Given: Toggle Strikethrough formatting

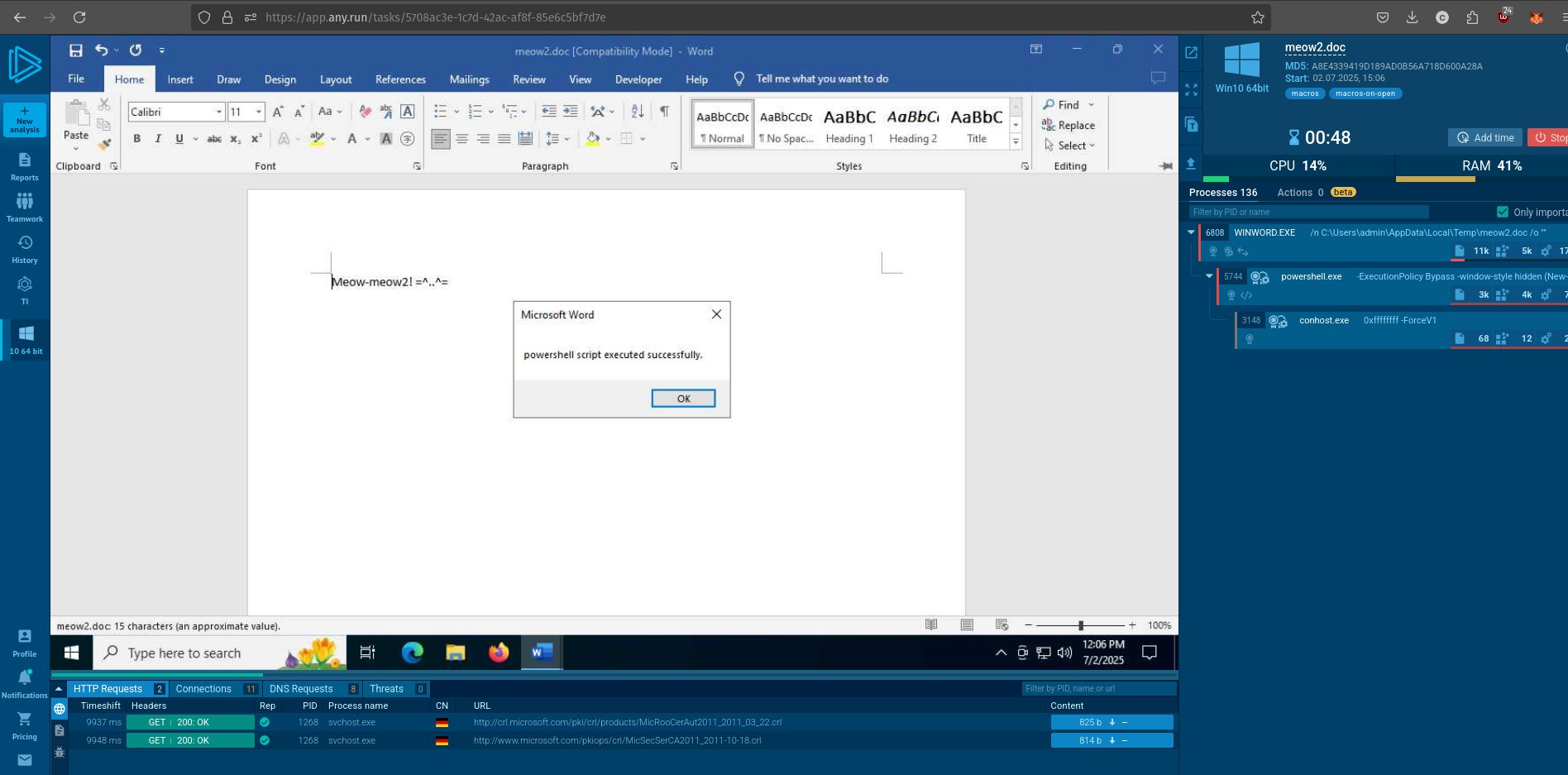Looking at the screenshot, I should 214,139.
